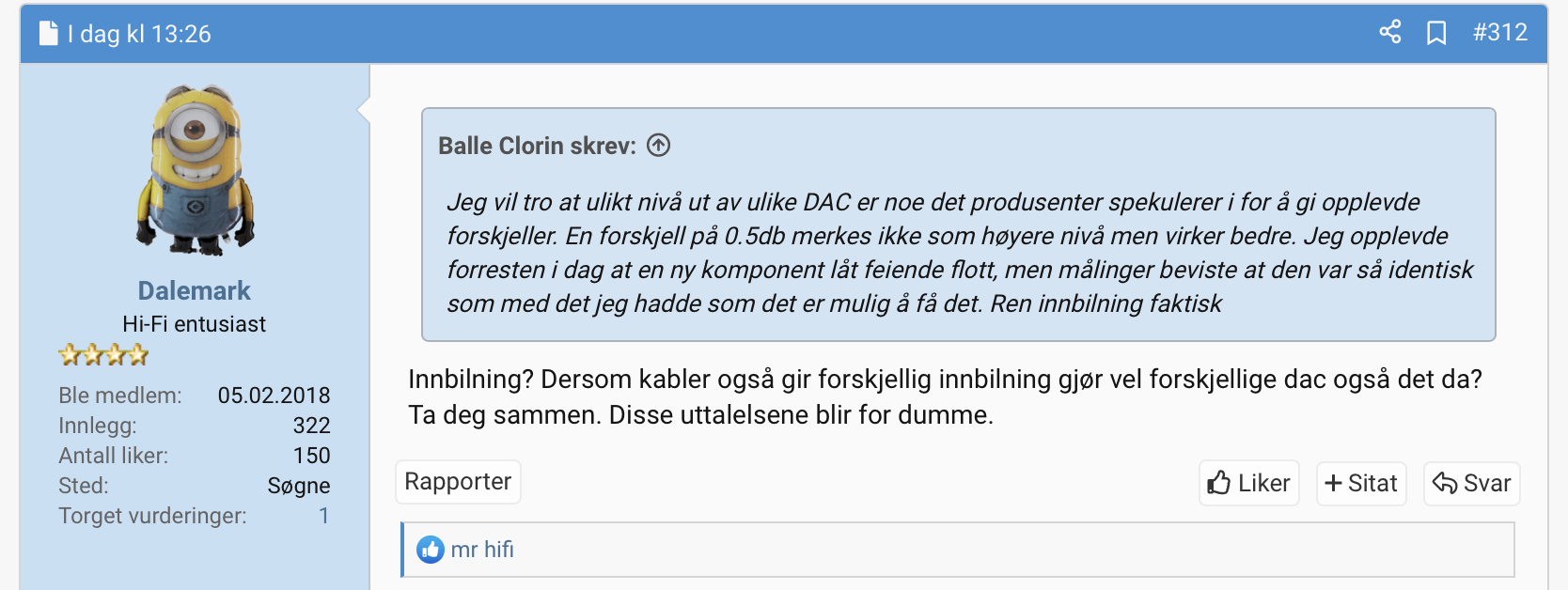Click the document icon in post header

[48, 34]
